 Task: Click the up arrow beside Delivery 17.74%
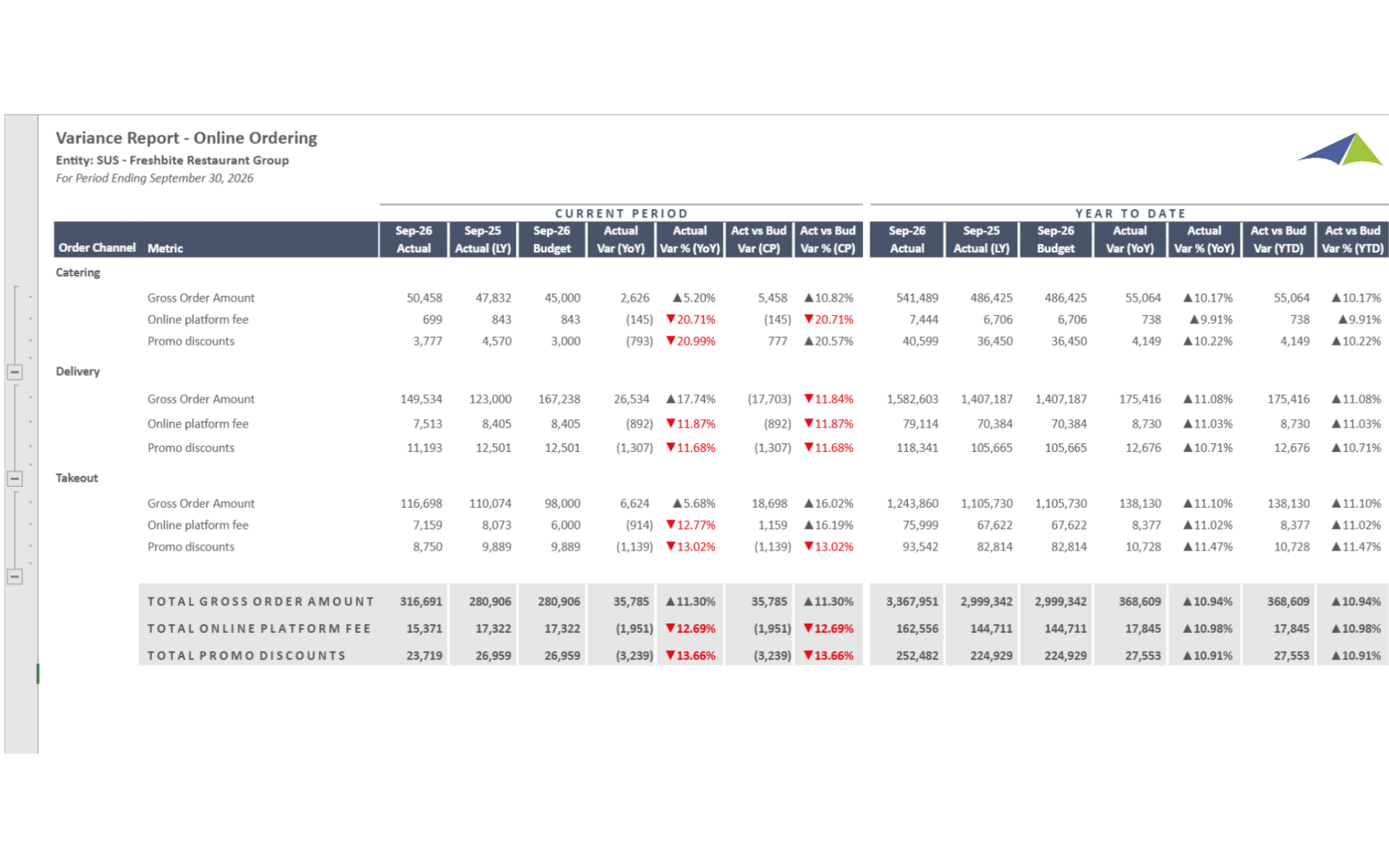671,399
